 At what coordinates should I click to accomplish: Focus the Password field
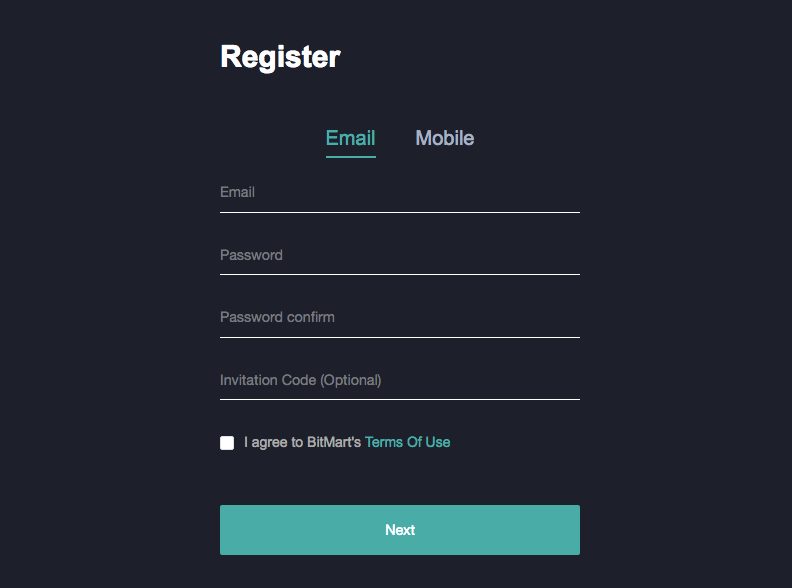pos(399,255)
